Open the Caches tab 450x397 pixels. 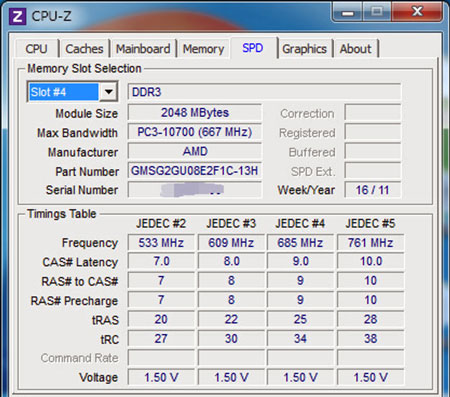[84, 49]
